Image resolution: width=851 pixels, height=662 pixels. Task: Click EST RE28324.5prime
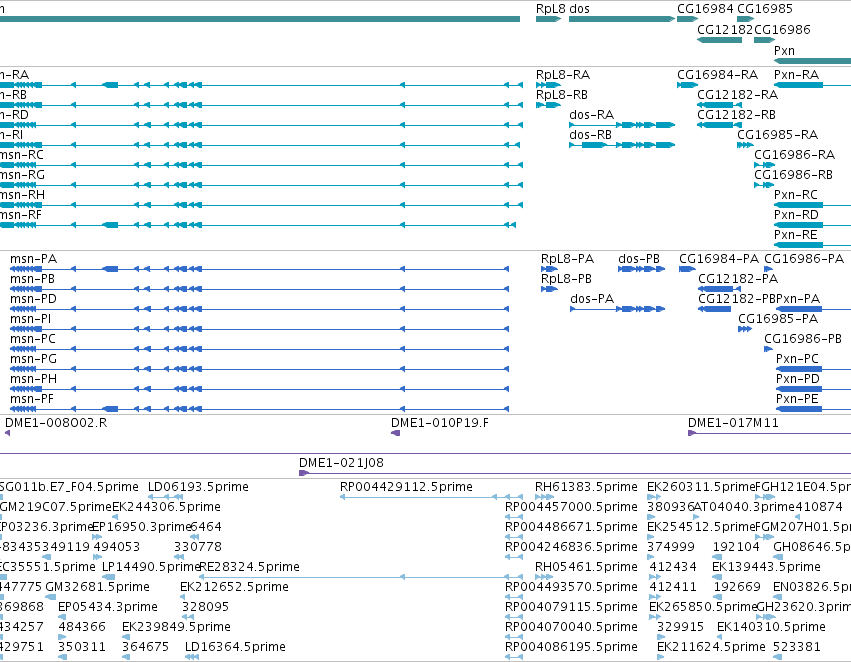click(x=250, y=567)
